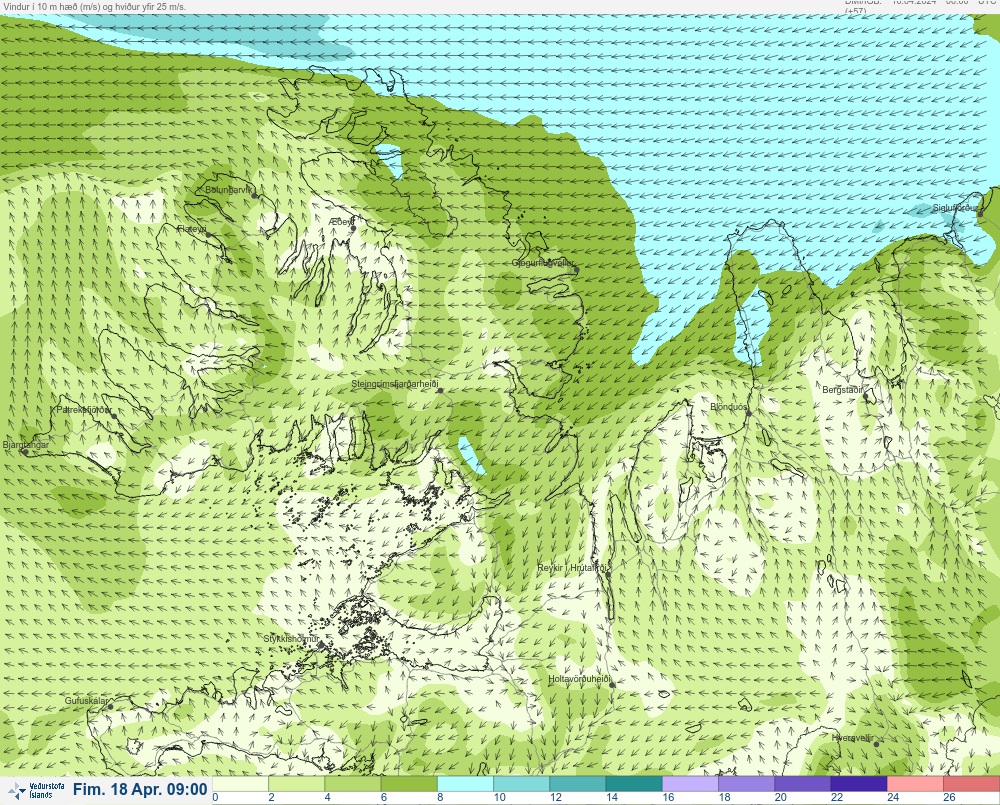Pick the 12–14 m/s teal legend swatch
This screenshot has height=805, width=1000.
coord(578,783)
